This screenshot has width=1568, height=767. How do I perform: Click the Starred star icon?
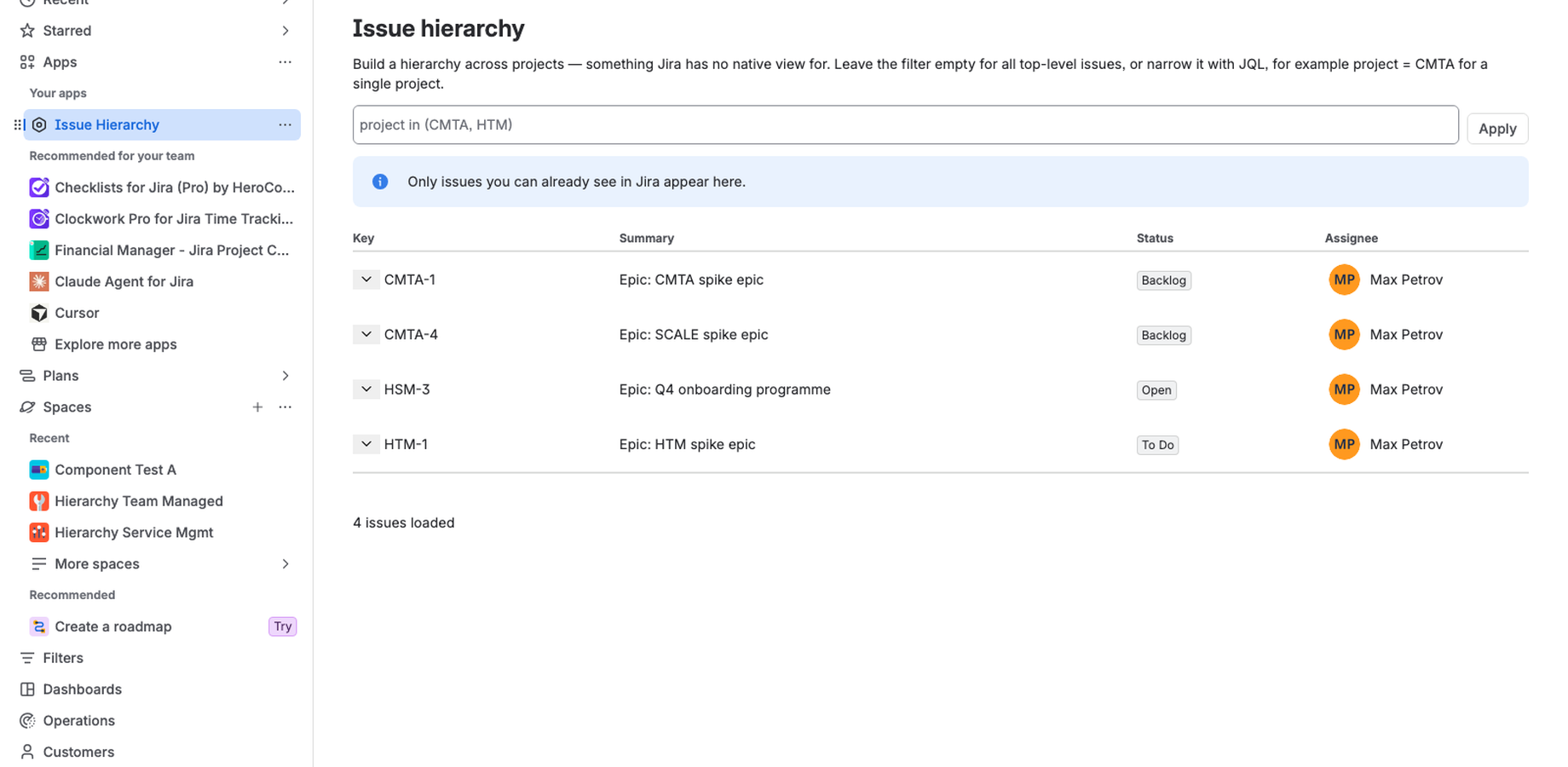[27, 31]
